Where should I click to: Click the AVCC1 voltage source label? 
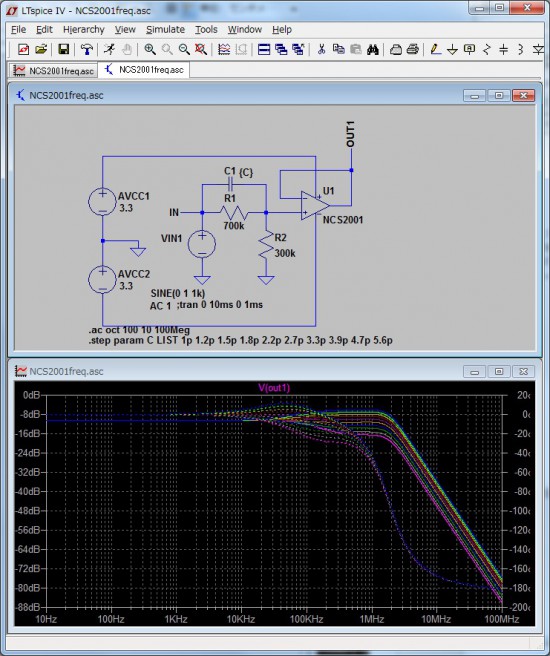click(134, 196)
